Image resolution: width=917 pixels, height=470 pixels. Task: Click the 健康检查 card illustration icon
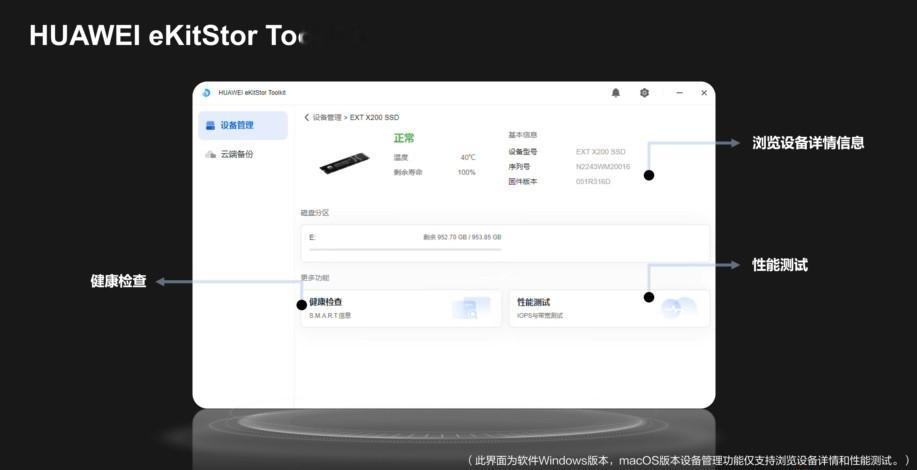(x=471, y=308)
